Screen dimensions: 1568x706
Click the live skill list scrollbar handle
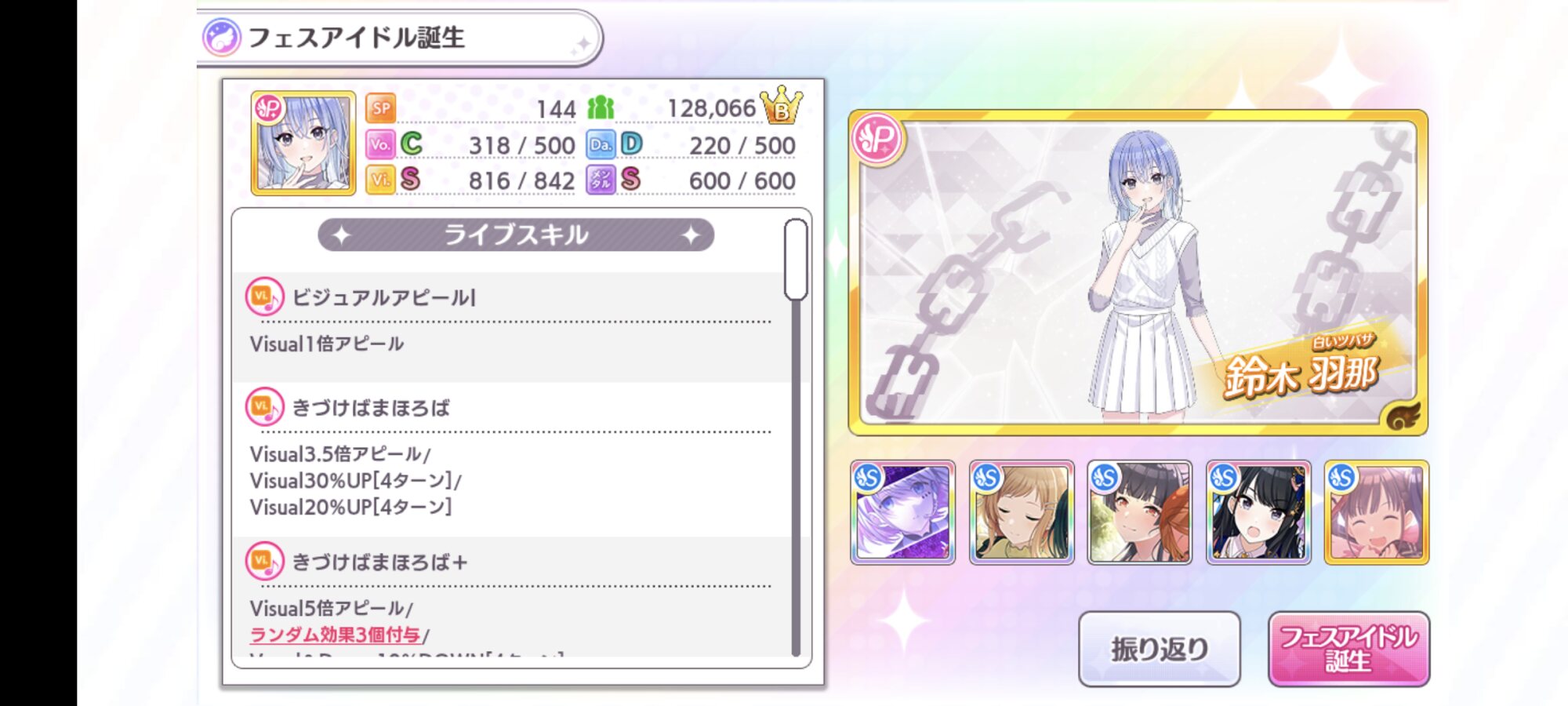796,260
